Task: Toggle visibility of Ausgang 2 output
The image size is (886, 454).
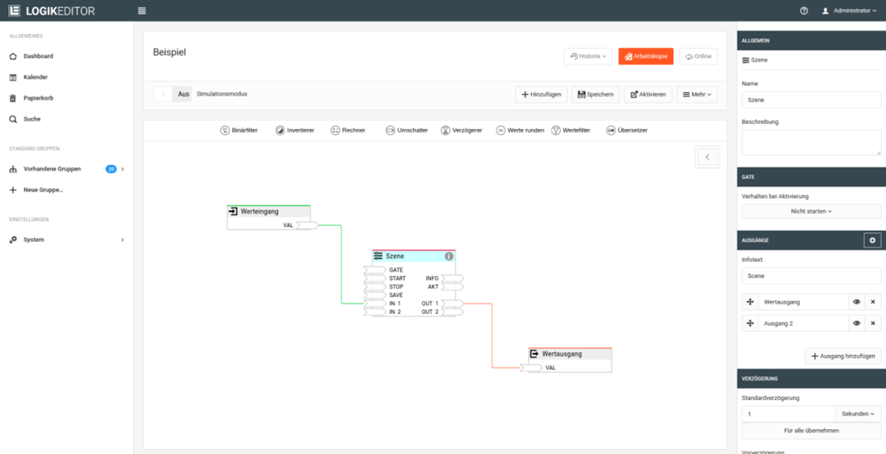Action: pyautogui.click(x=856, y=324)
